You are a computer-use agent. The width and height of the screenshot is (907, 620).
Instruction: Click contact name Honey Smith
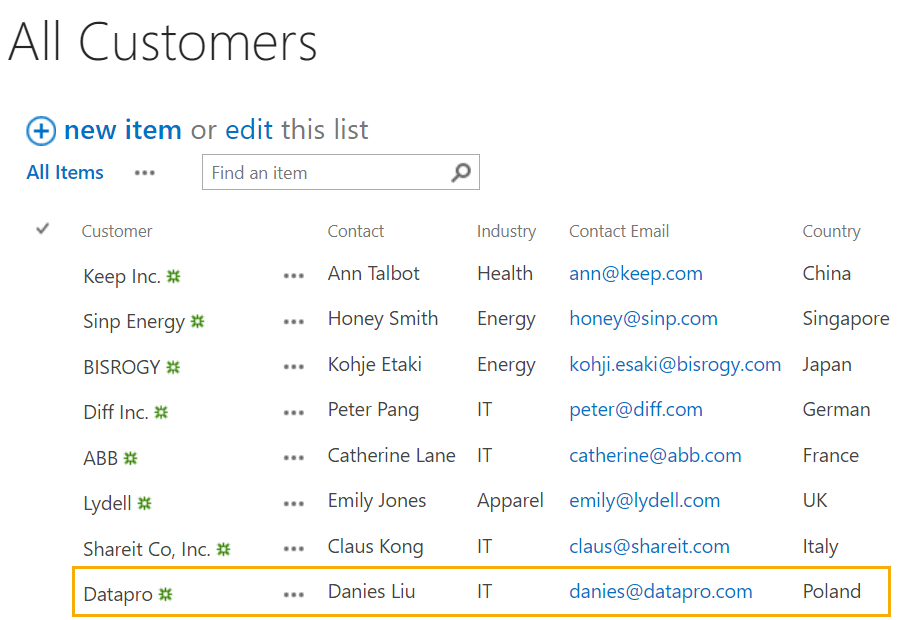click(x=383, y=319)
